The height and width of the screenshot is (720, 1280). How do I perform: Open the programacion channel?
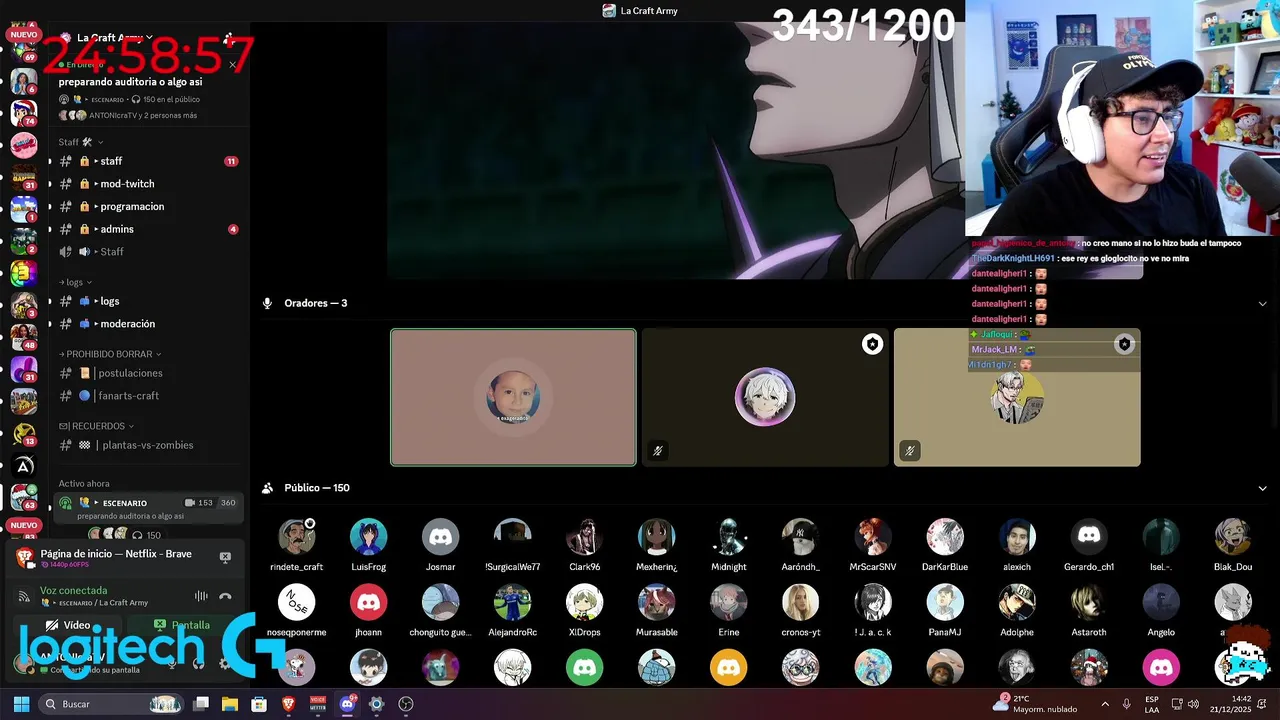pos(148,206)
